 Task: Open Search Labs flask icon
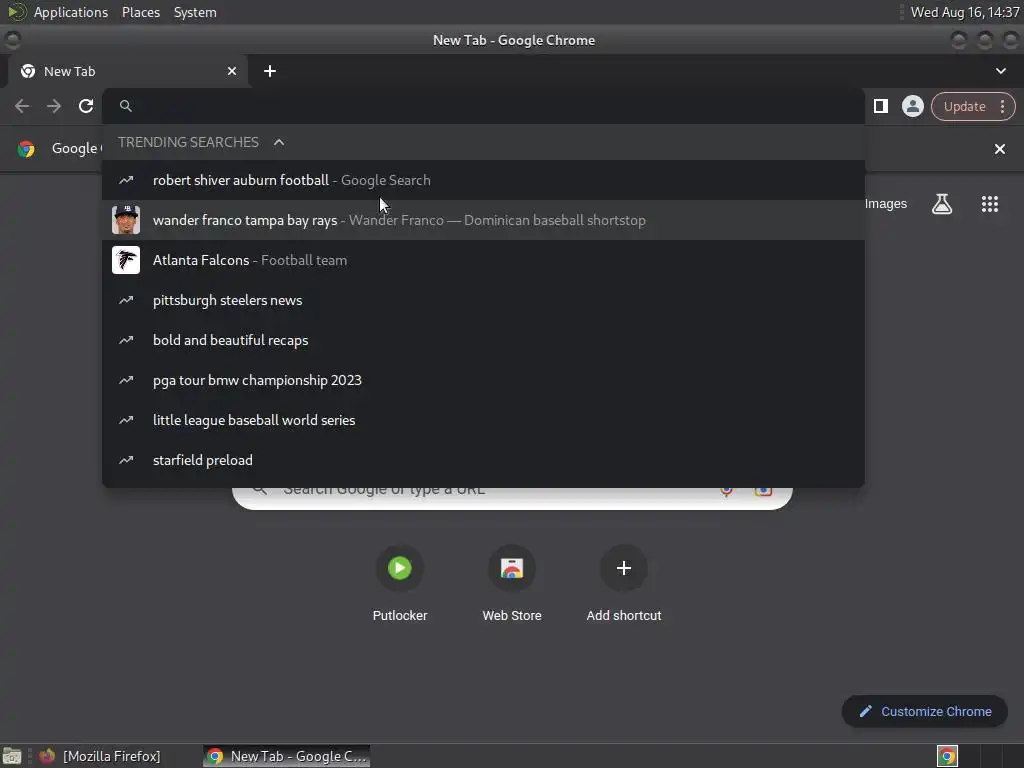(942, 204)
